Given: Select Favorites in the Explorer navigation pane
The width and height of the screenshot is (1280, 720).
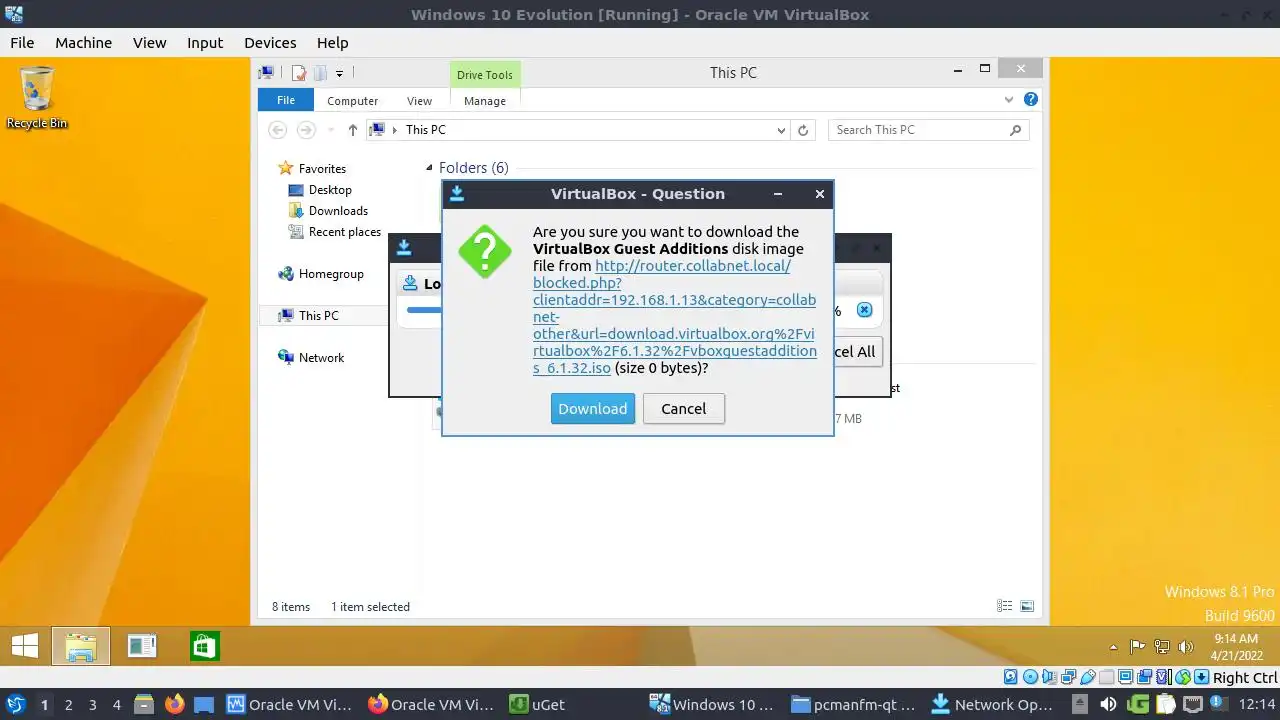Looking at the screenshot, I should click(x=322, y=169).
